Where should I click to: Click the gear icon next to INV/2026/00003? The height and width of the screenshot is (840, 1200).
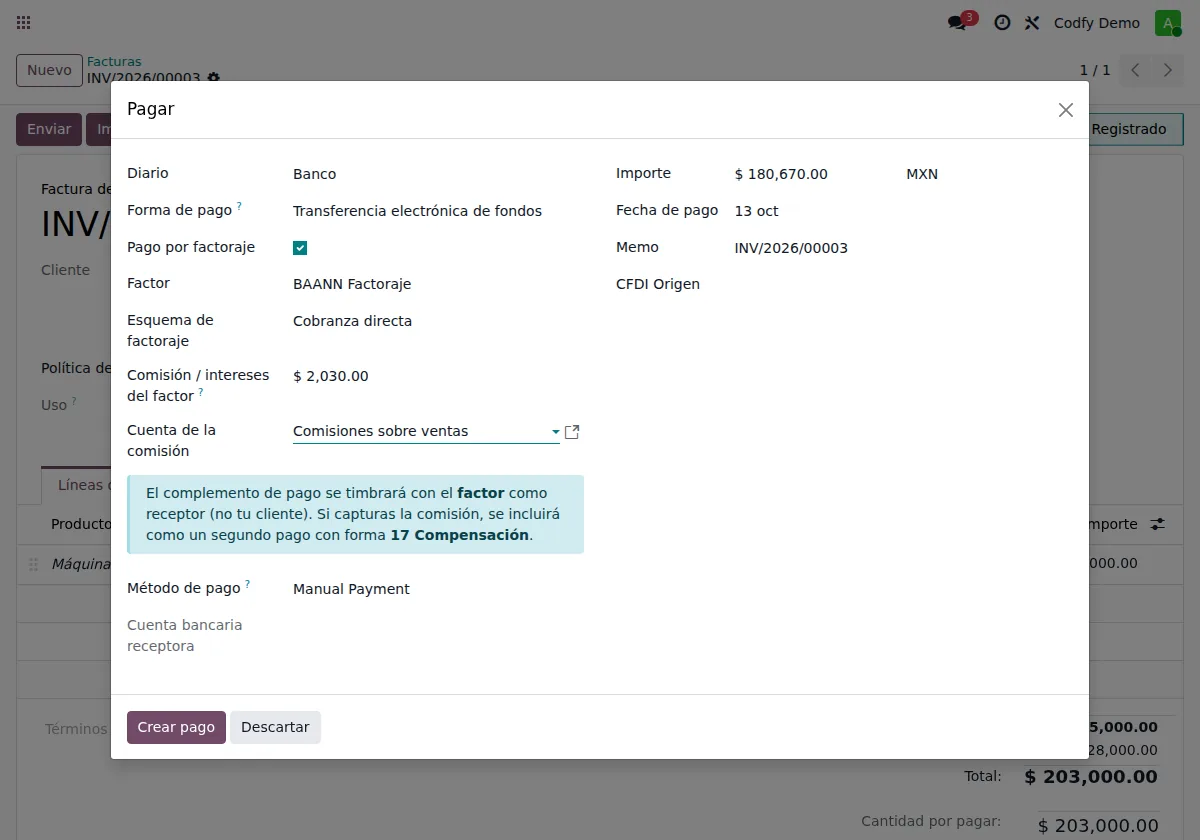point(213,78)
